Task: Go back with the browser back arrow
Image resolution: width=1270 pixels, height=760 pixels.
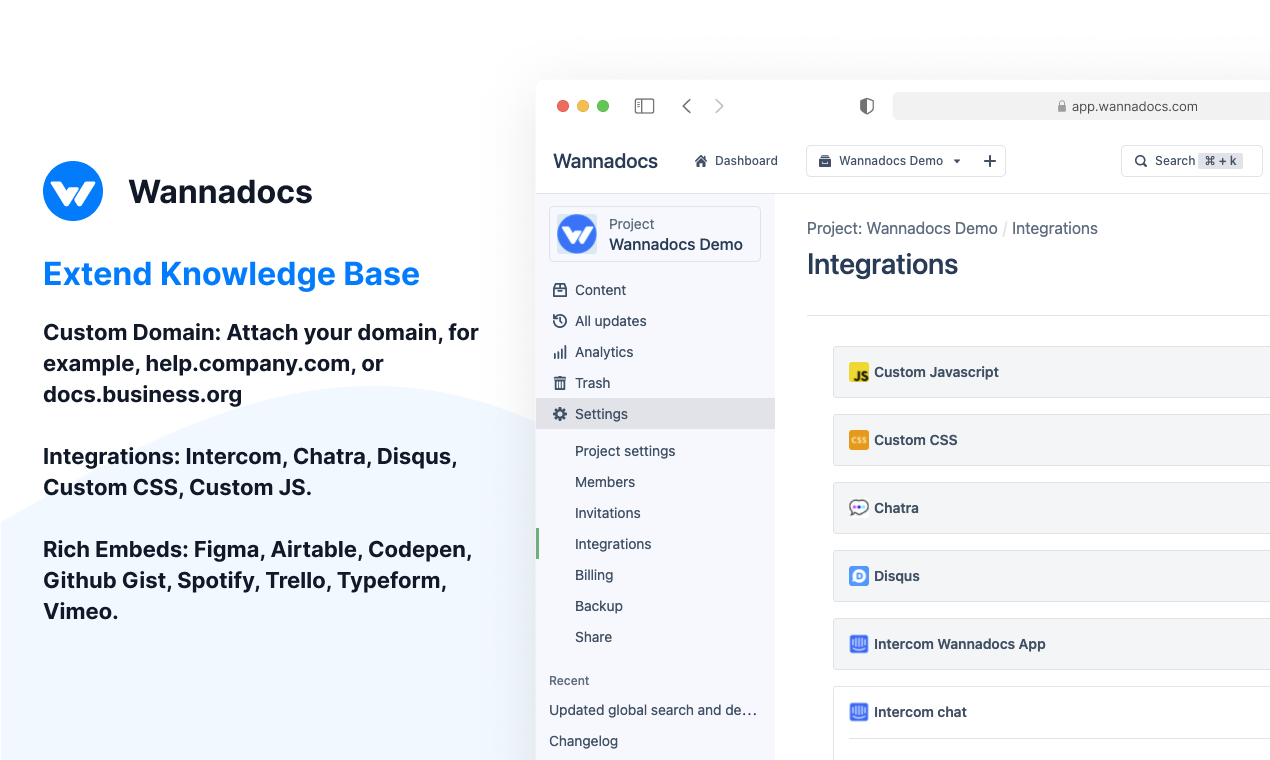Action: 687,106
